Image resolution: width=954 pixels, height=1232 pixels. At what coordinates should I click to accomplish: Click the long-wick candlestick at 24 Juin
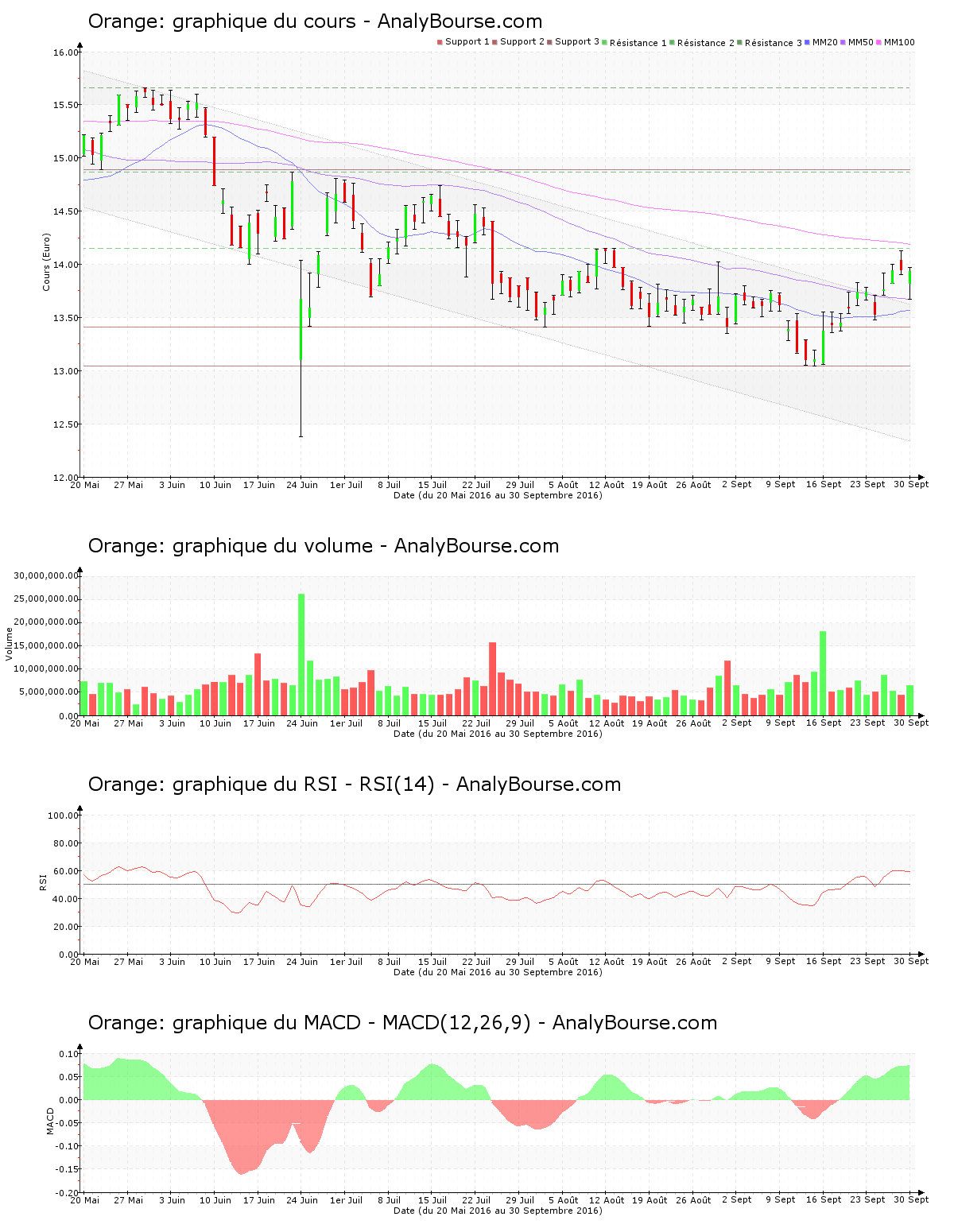[301, 348]
